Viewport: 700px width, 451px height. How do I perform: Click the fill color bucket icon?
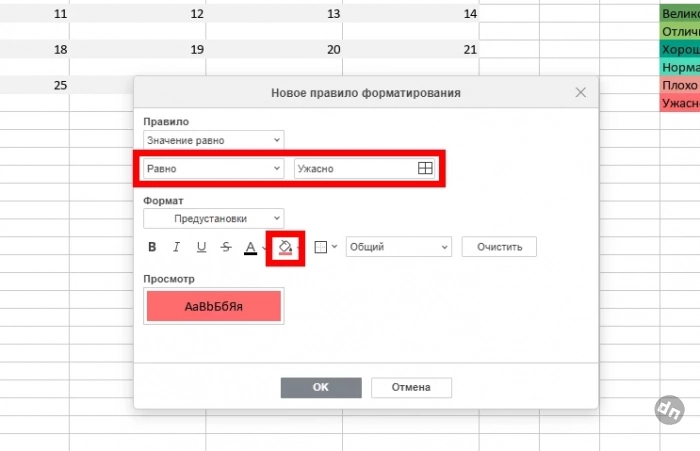point(284,247)
